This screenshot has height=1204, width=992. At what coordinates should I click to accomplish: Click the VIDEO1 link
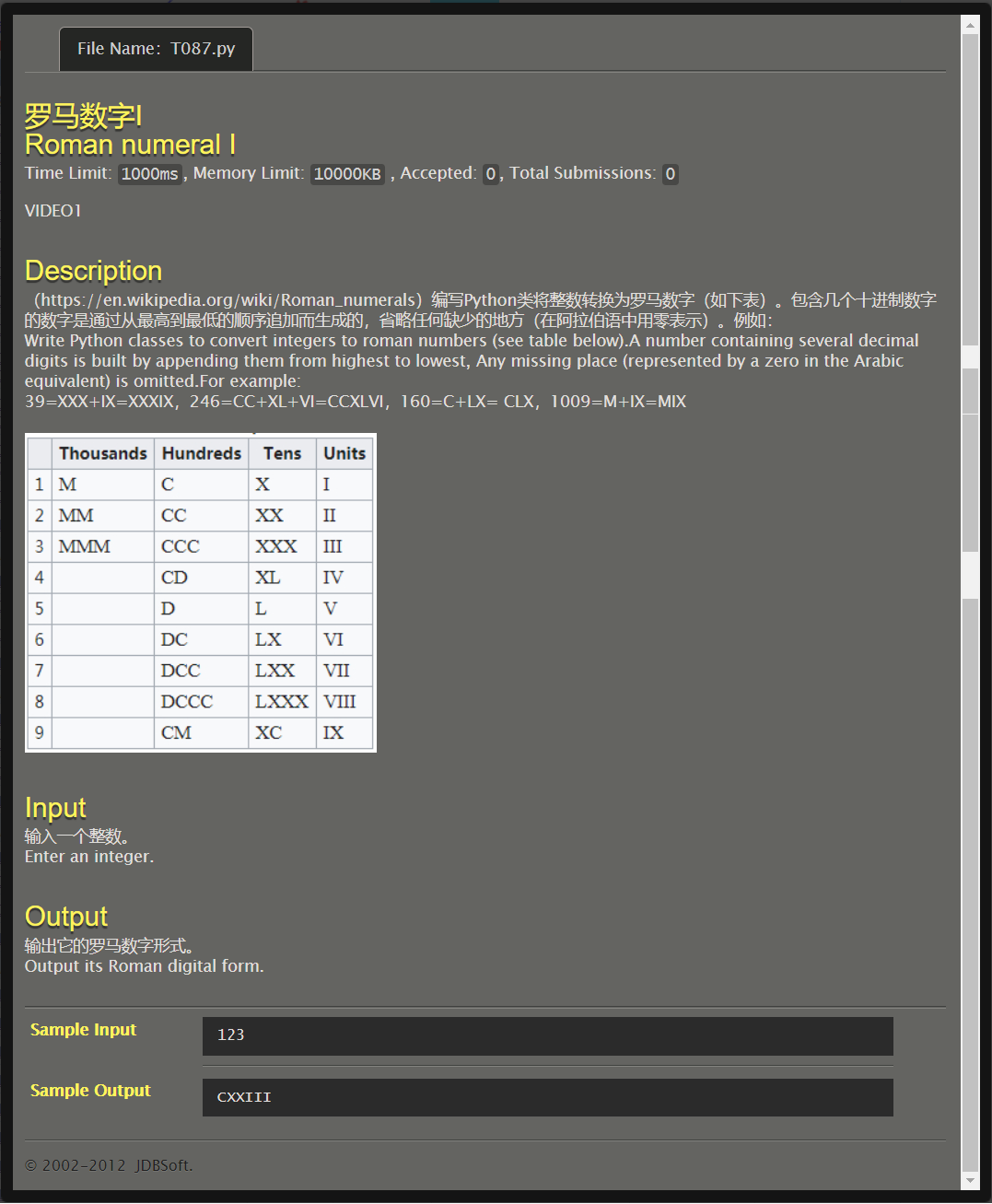(53, 210)
